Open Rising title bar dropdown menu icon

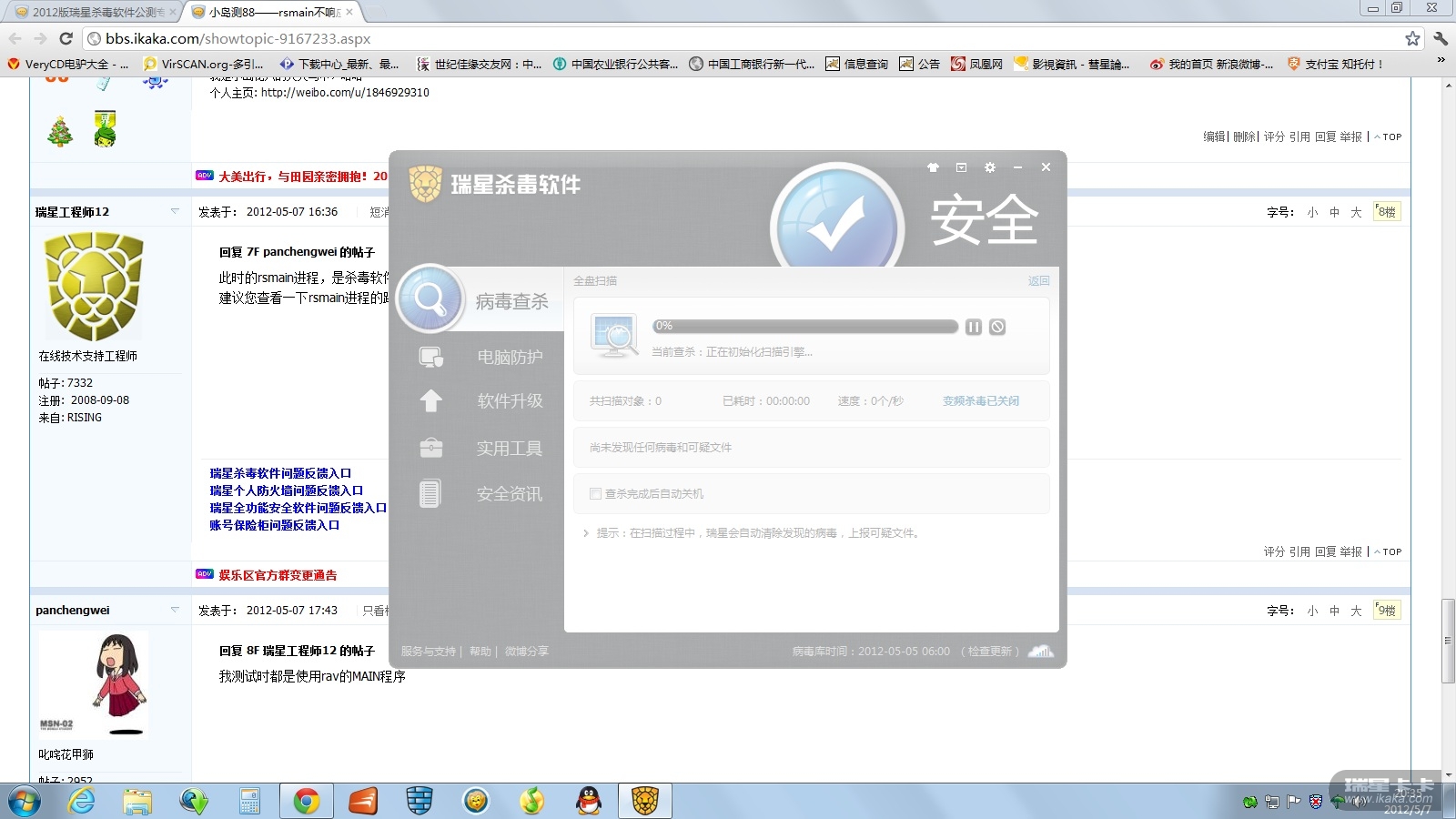tap(961, 167)
